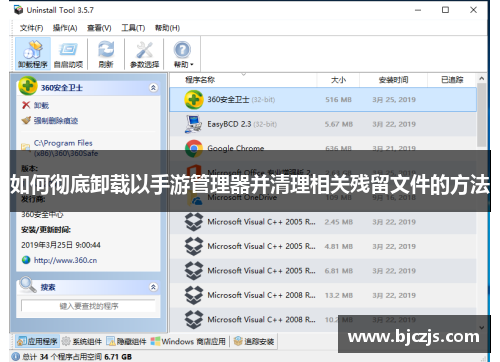The height and width of the screenshot is (362, 500).
Task: Click 强制删除痕迹 force removal action
Action: pos(56,121)
